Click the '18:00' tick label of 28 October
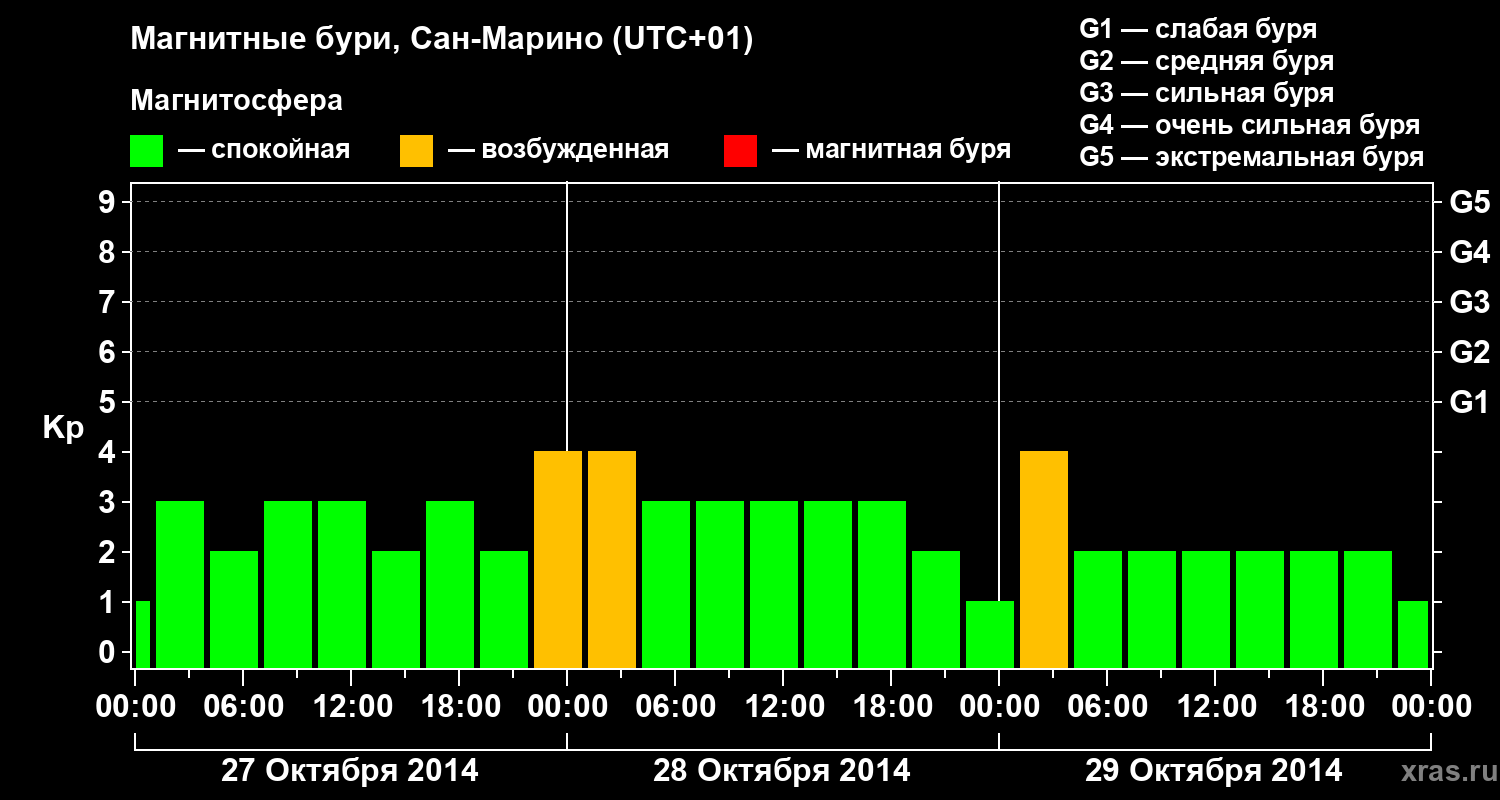This screenshot has width=1500, height=800. (891, 706)
